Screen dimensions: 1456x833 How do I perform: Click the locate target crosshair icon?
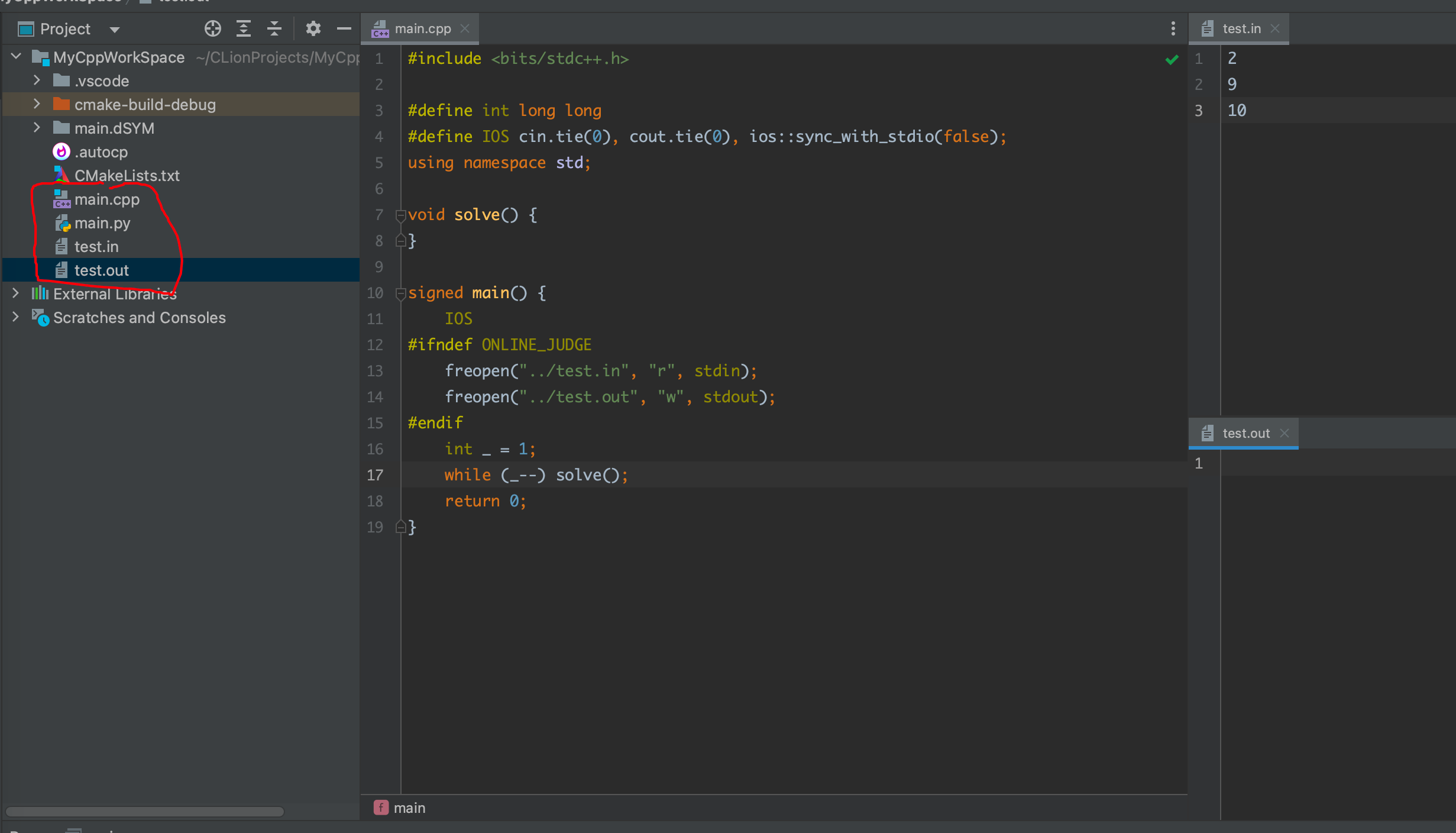point(212,28)
